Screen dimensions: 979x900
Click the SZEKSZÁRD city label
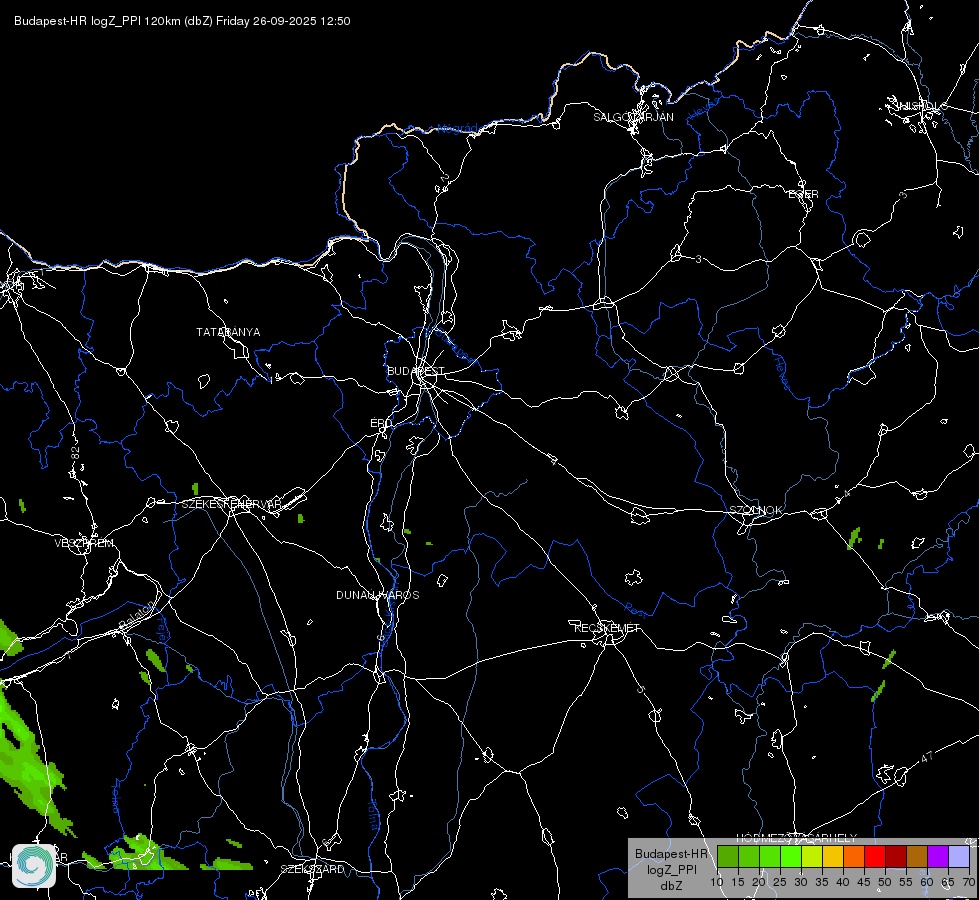tap(312, 869)
